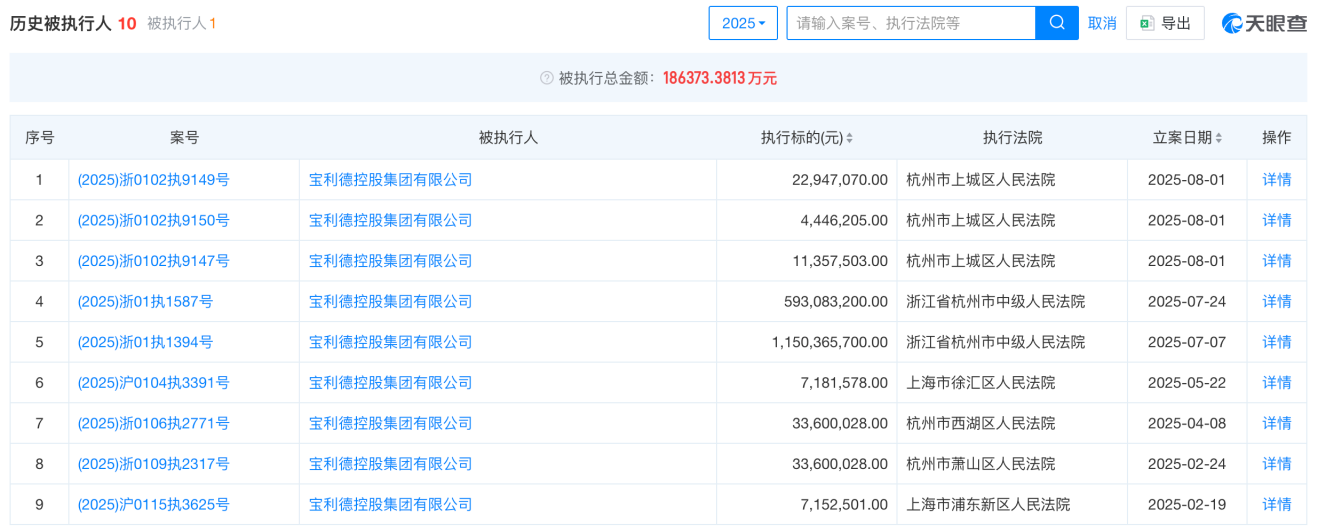1318x532 pixels.
Task: View 详情 for row 9
Action: [1276, 504]
